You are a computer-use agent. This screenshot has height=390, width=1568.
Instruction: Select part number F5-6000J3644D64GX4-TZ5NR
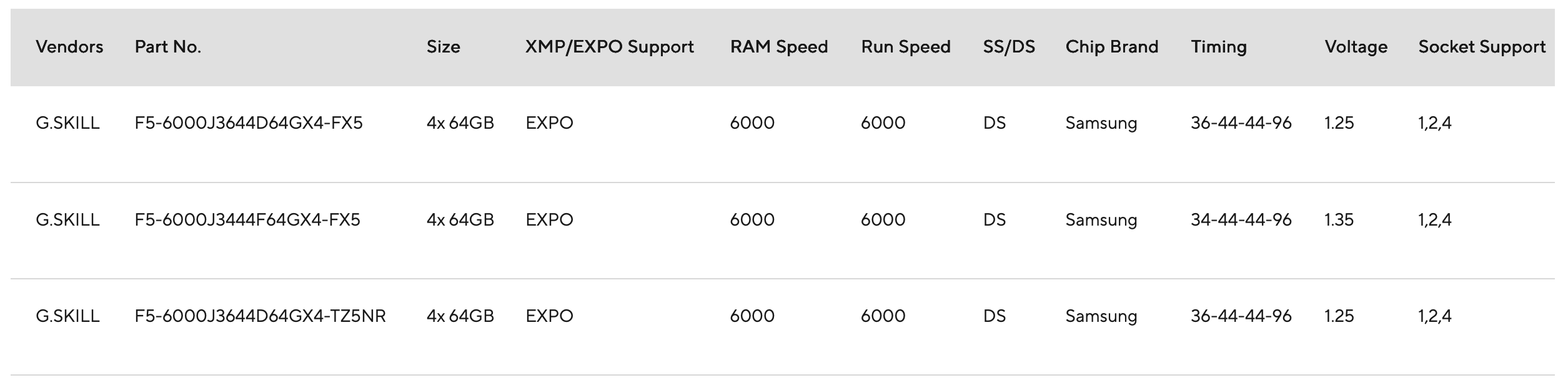tap(260, 316)
